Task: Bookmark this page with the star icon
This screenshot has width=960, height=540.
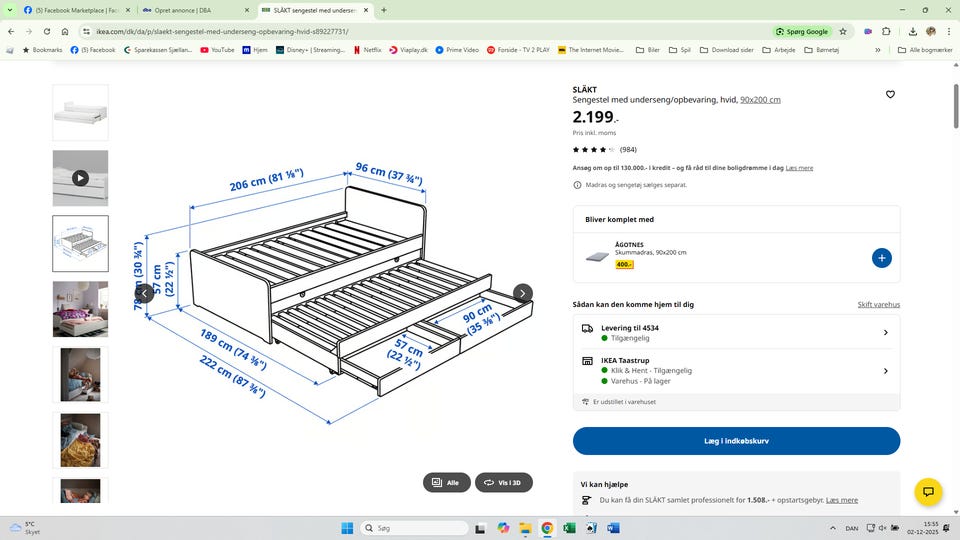Action: pyautogui.click(x=843, y=31)
